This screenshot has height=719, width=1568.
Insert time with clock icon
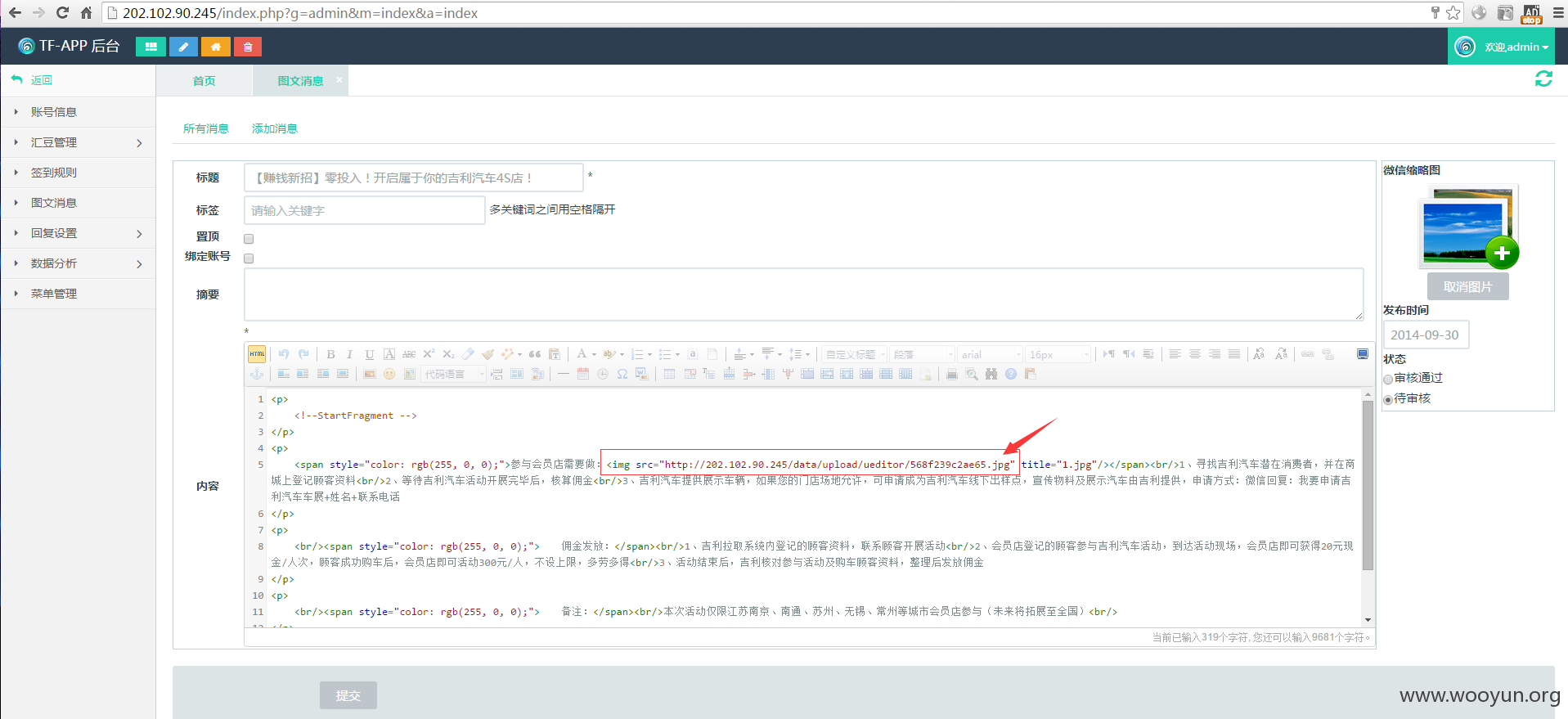click(603, 374)
